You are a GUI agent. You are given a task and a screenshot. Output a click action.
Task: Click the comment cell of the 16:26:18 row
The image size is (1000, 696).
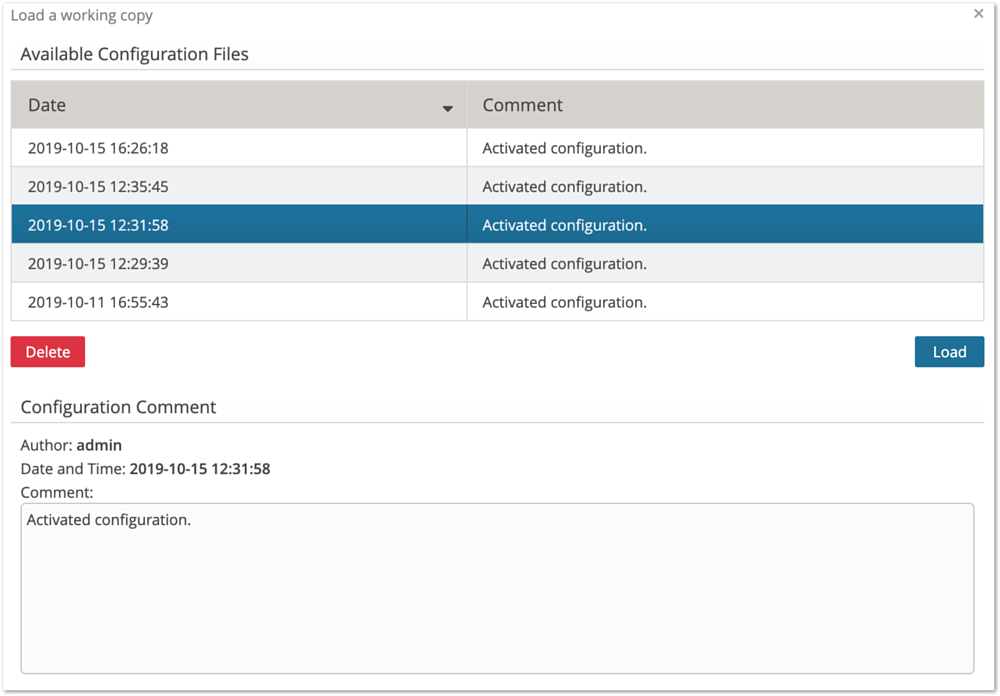(x=564, y=148)
